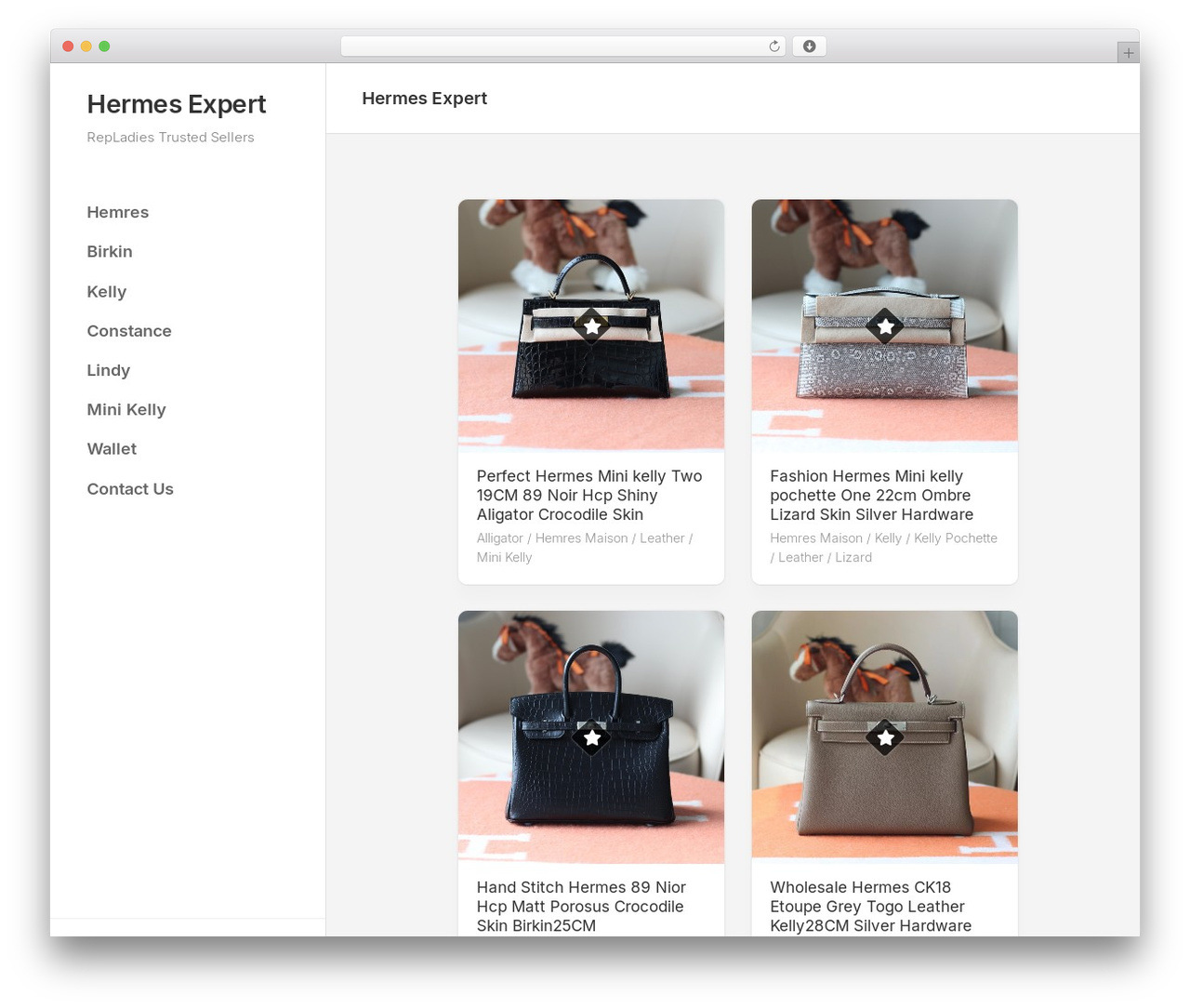Select Kelly in the sidebar menu

click(x=107, y=291)
